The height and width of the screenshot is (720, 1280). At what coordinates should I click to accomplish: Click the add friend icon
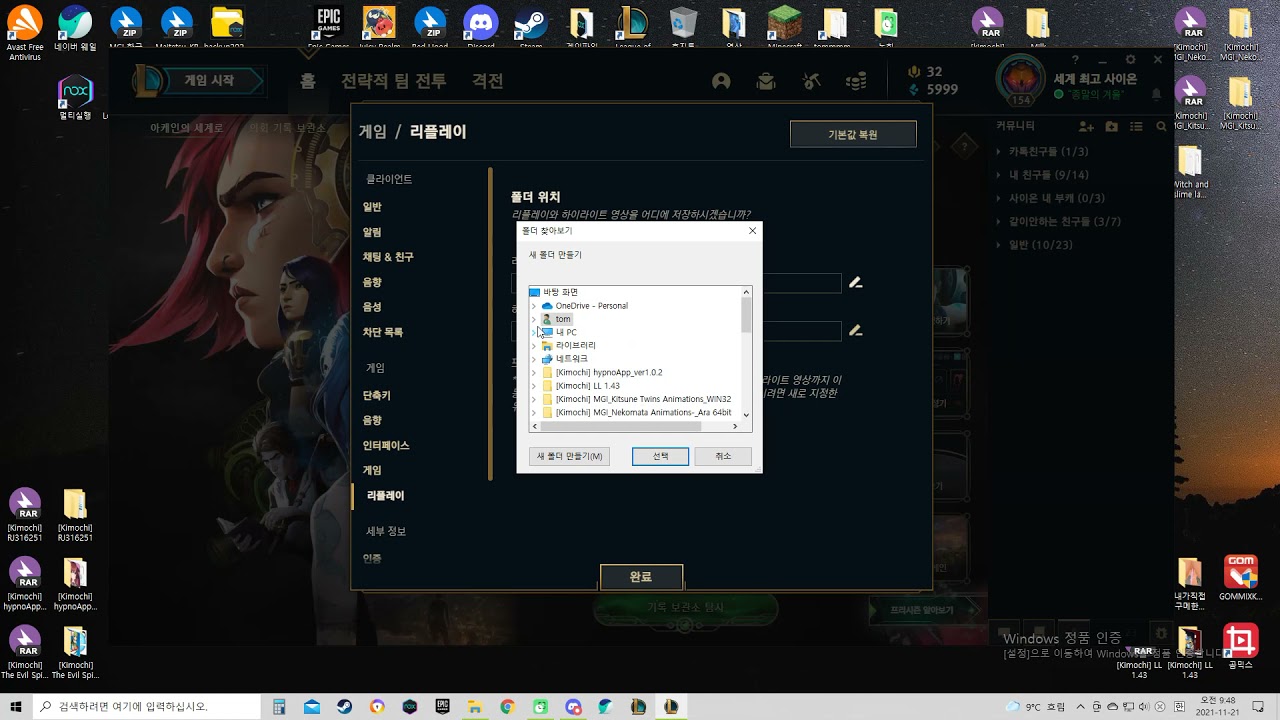pyautogui.click(x=1086, y=126)
